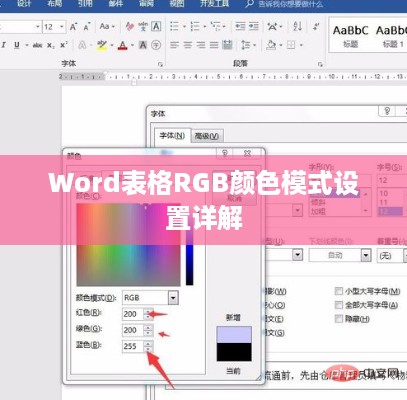Open the Phonetic Guide tool
Screen dimensions: 407x400
143,27
